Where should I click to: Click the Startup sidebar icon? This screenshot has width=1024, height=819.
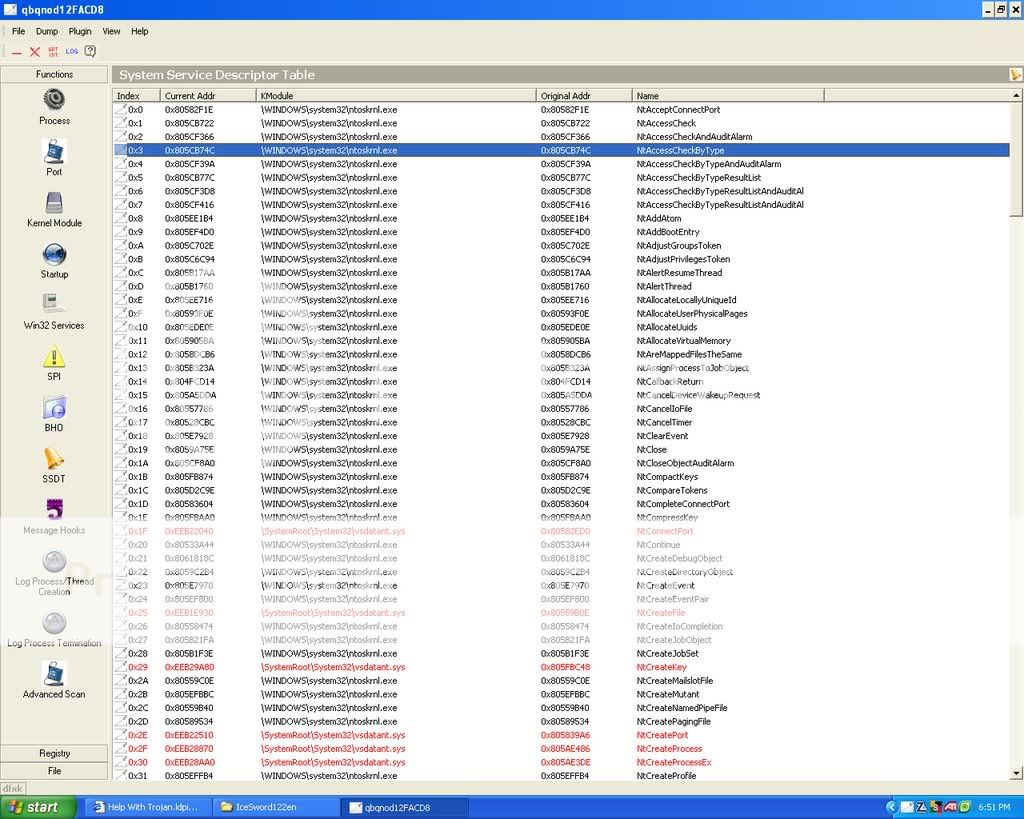coord(54,255)
